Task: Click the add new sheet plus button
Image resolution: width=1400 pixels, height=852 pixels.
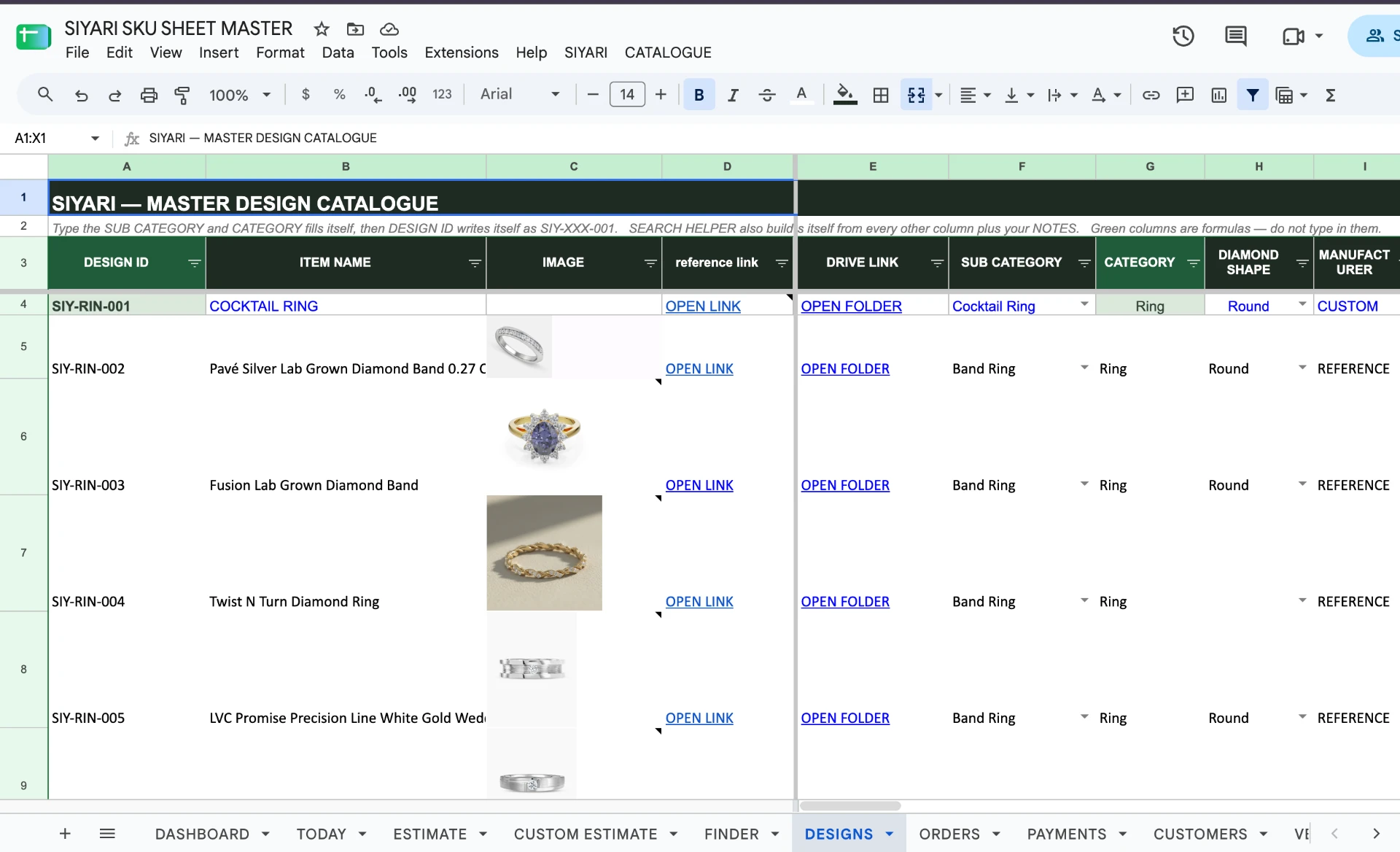Action: (65, 833)
